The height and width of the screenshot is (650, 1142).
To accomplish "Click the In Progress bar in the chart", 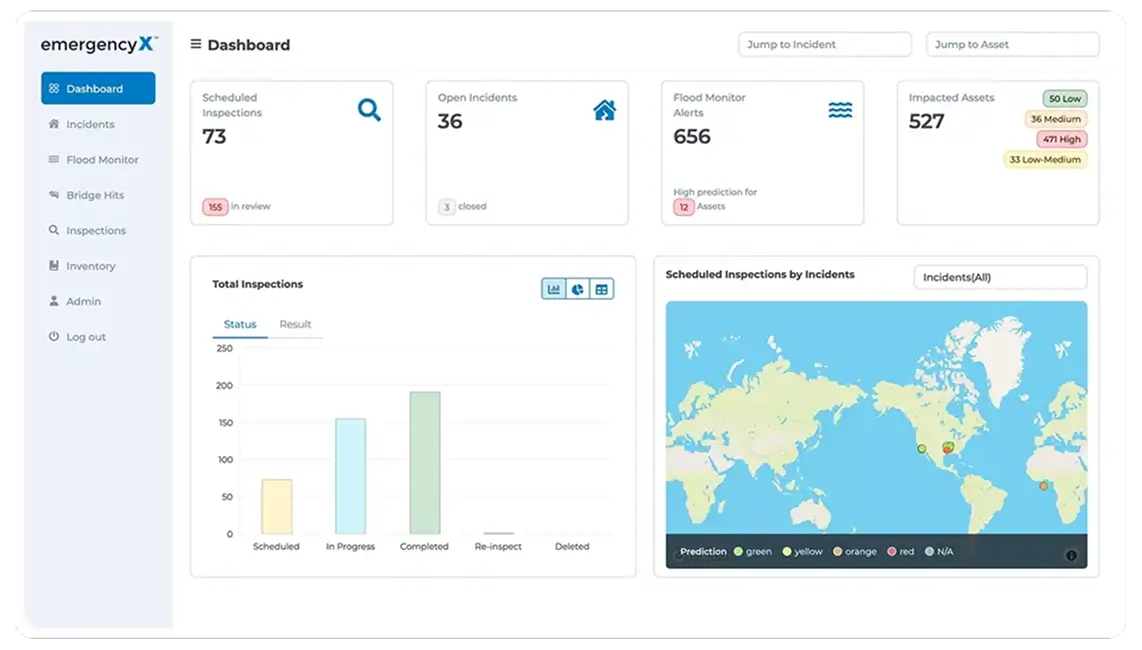I will [350, 477].
